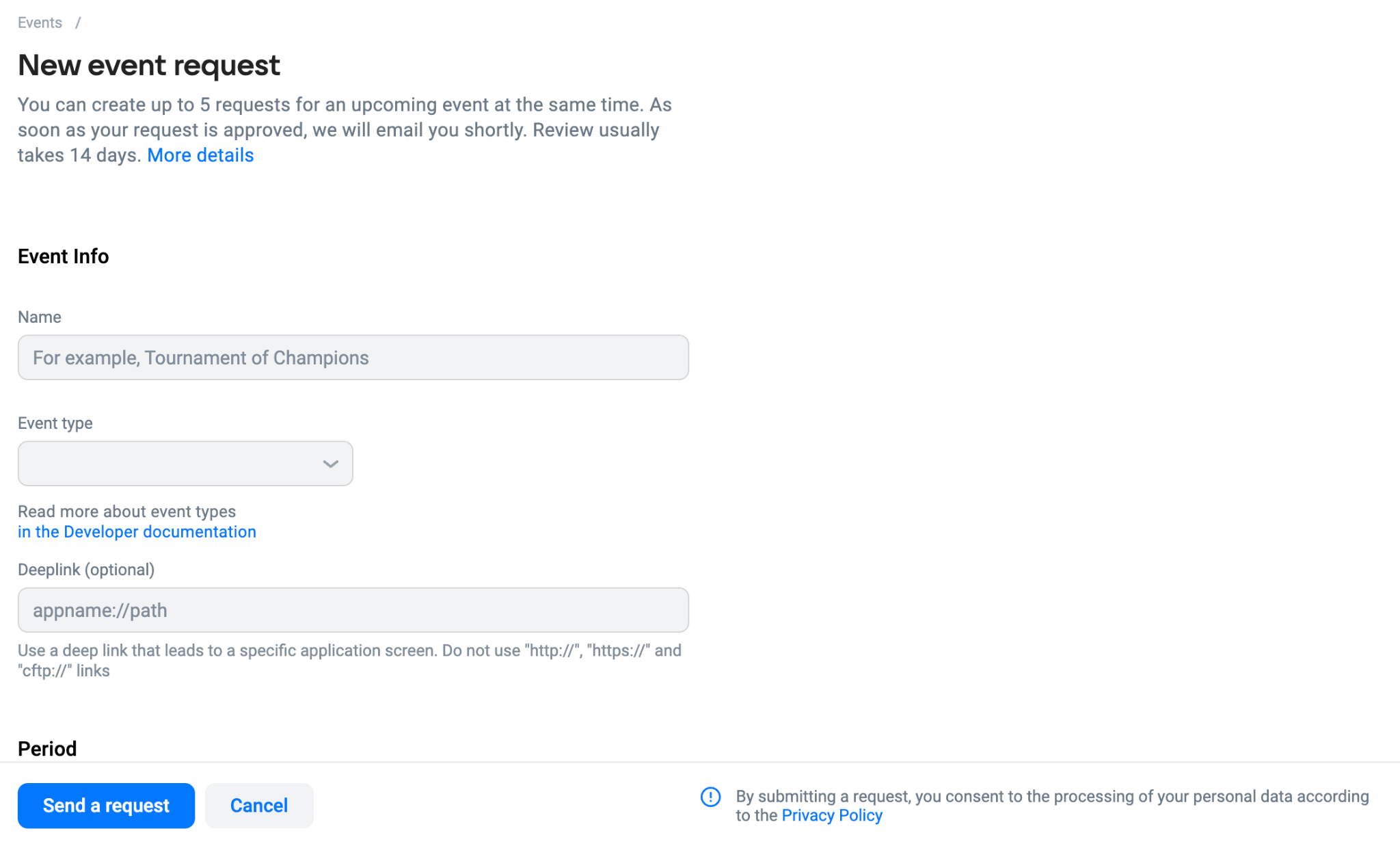Submit with the Send a request button
Image resolution: width=1400 pixels, height=846 pixels.
106,806
